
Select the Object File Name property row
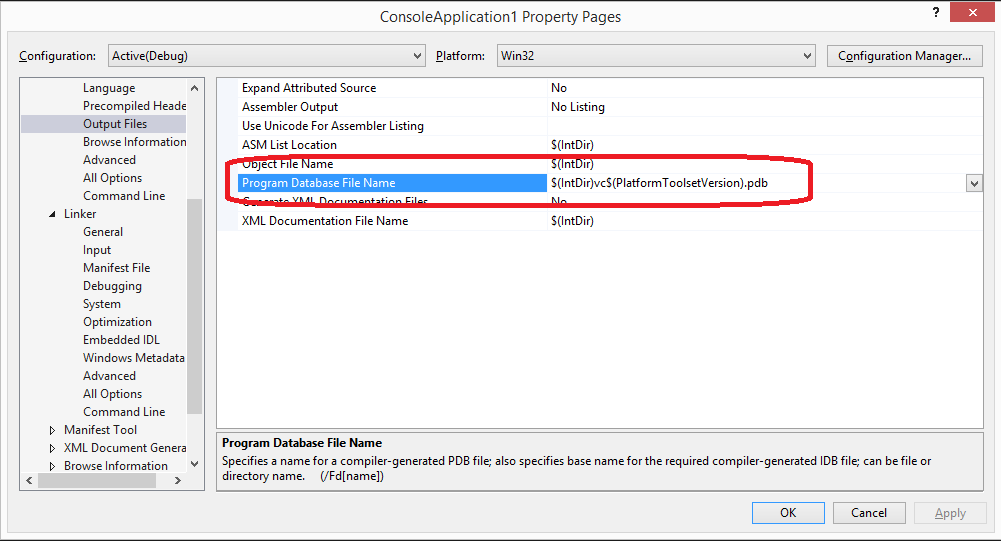[x=287, y=164]
